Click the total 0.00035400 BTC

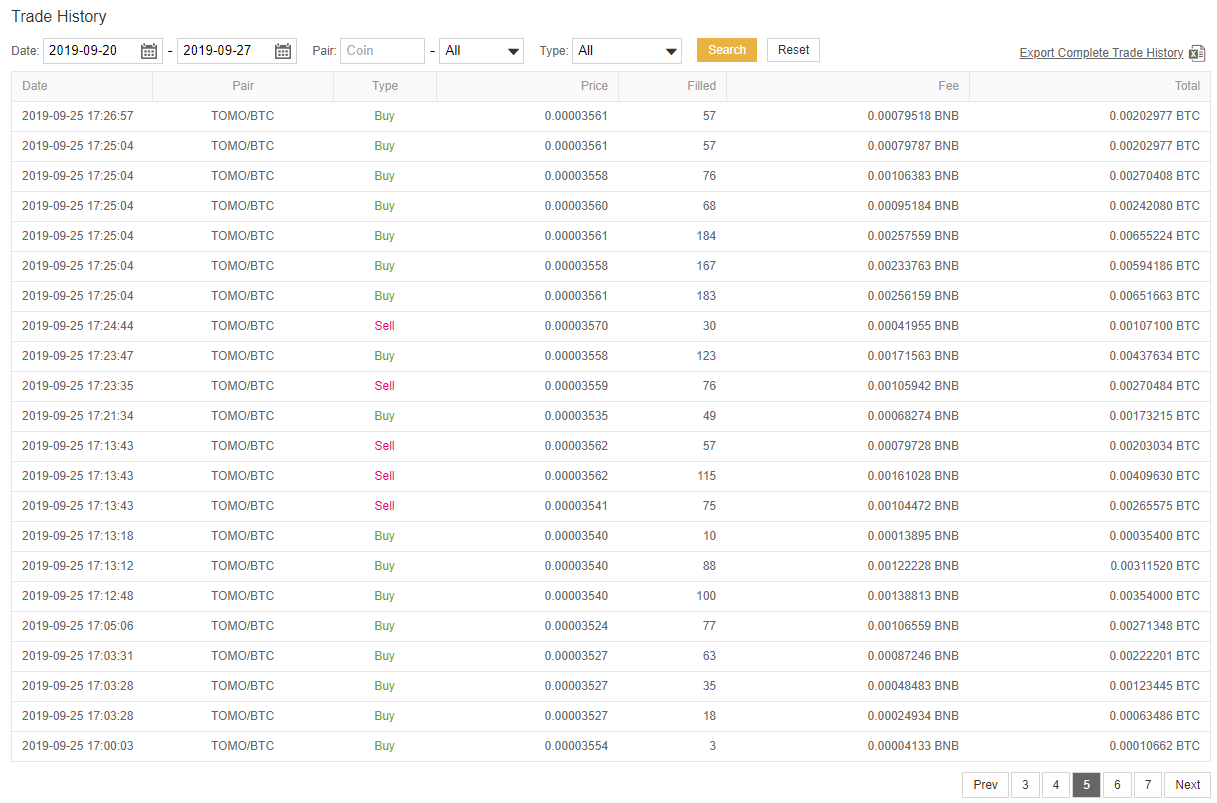pos(1154,536)
